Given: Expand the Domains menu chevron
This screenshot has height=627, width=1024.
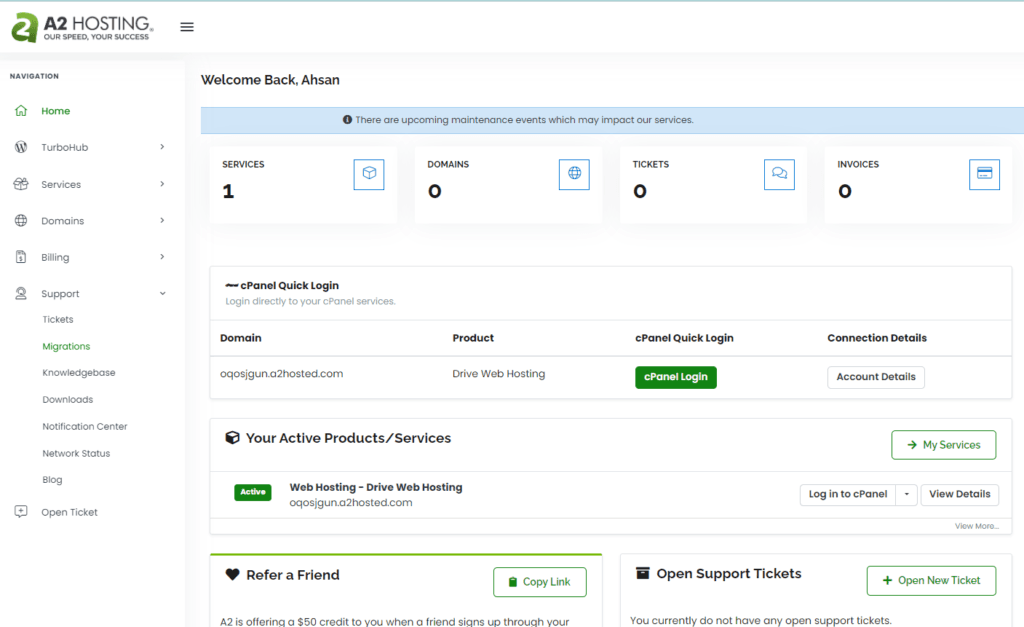Looking at the screenshot, I should (x=162, y=221).
